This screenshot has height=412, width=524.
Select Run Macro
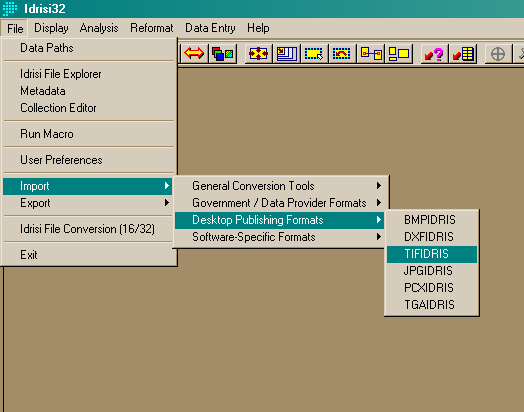(89, 134)
